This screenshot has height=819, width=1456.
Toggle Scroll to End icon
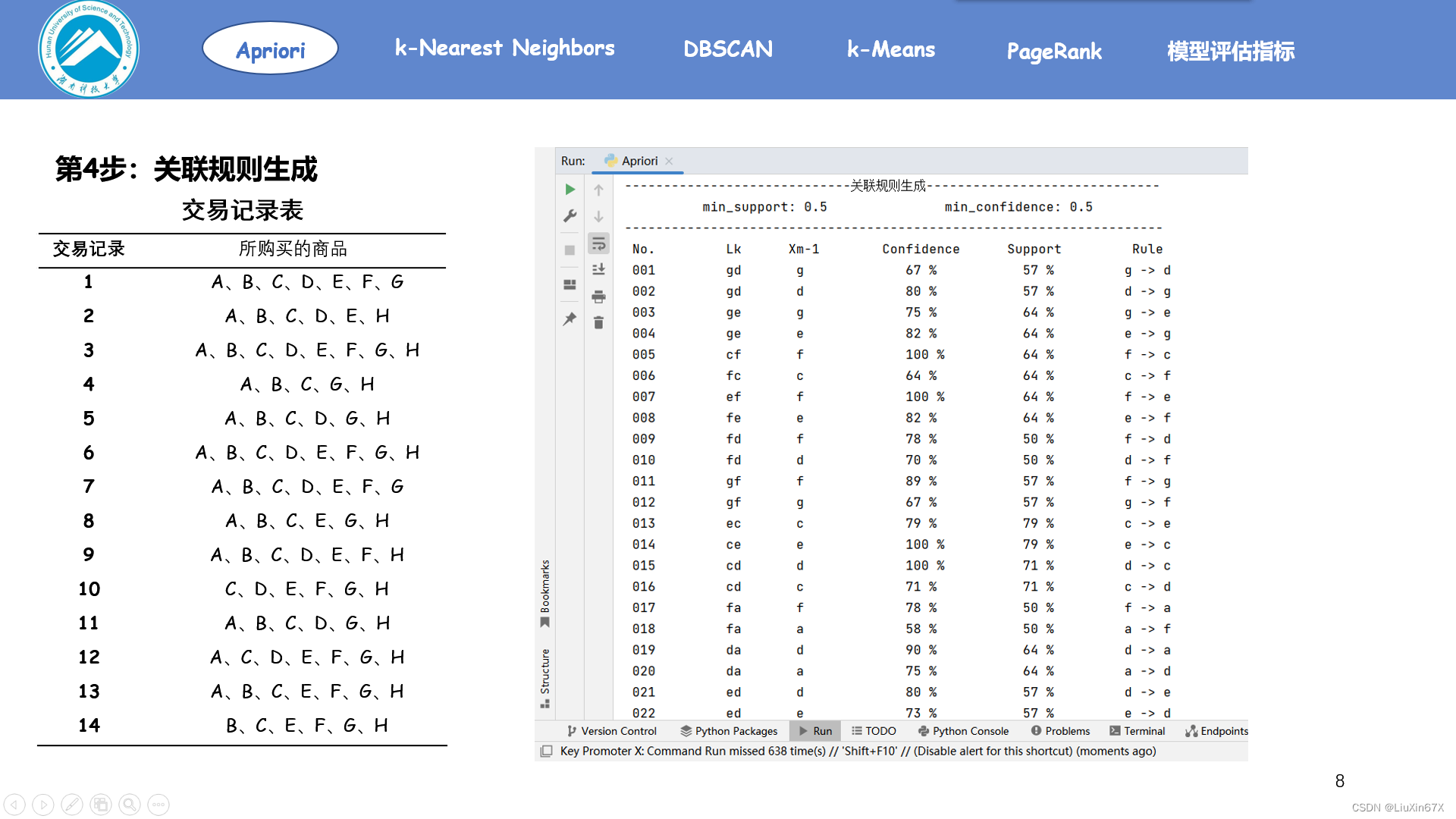pyautogui.click(x=598, y=269)
